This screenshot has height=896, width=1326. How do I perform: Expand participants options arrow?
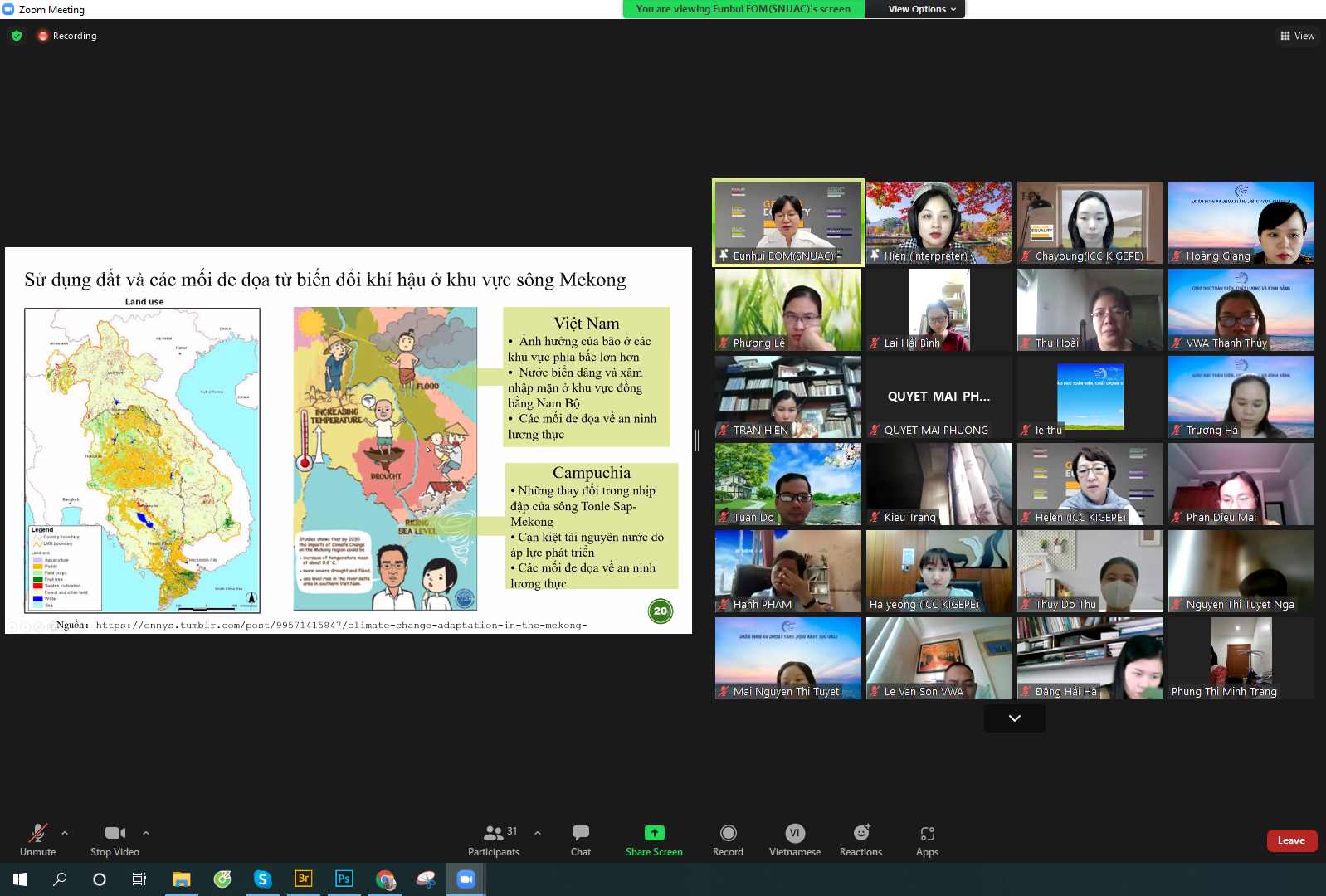coord(538,833)
